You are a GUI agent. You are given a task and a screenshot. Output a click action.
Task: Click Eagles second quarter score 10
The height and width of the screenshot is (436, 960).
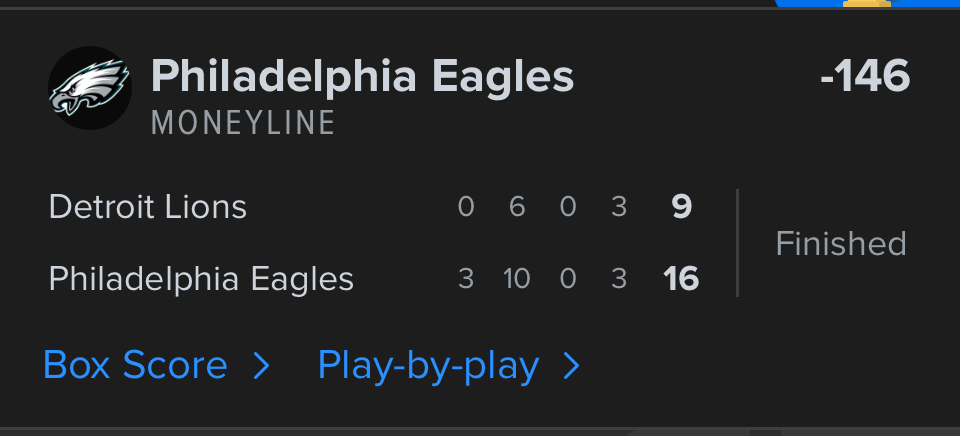click(516, 279)
